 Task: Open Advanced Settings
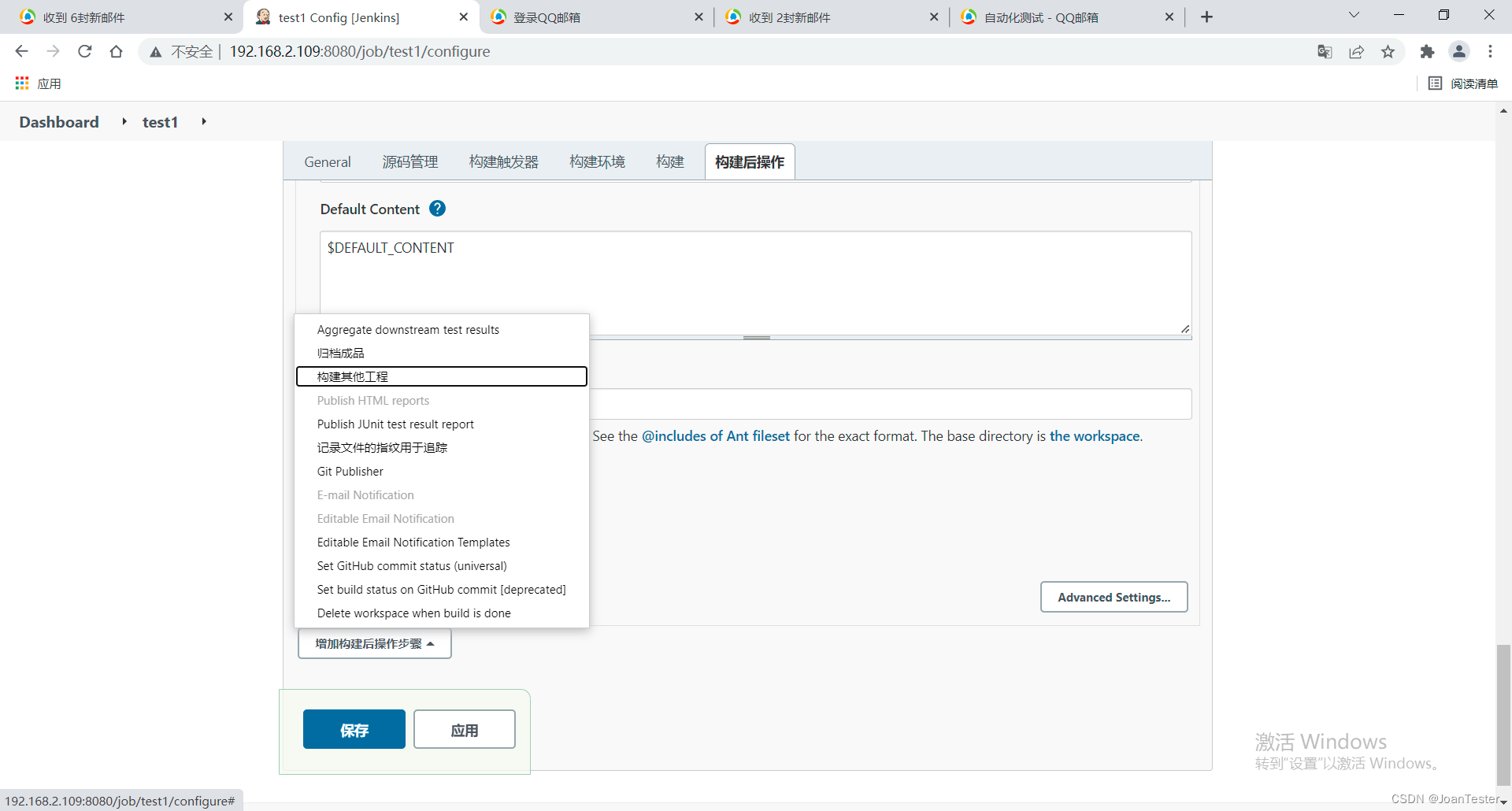pyautogui.click(x=1114, y=597)
